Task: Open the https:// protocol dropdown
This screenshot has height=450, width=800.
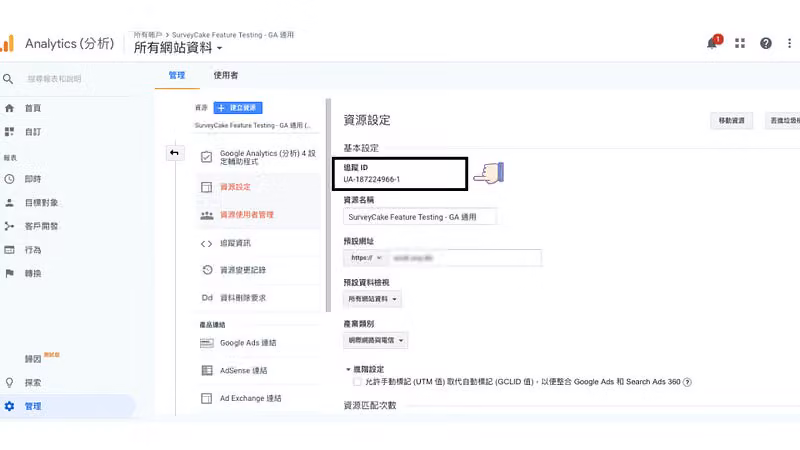Action: coord(366,258)
